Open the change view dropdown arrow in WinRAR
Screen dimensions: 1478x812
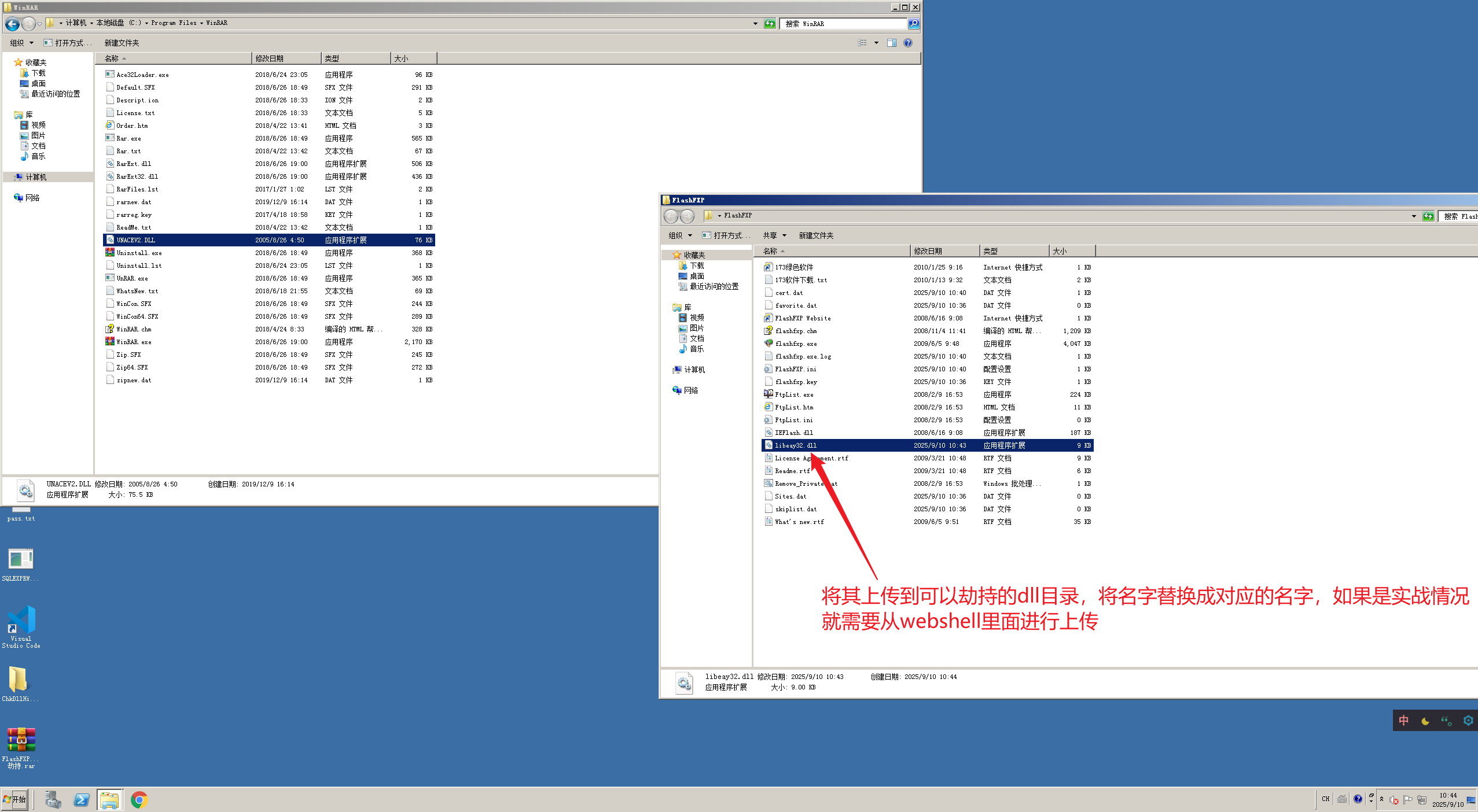click(876, 43)
